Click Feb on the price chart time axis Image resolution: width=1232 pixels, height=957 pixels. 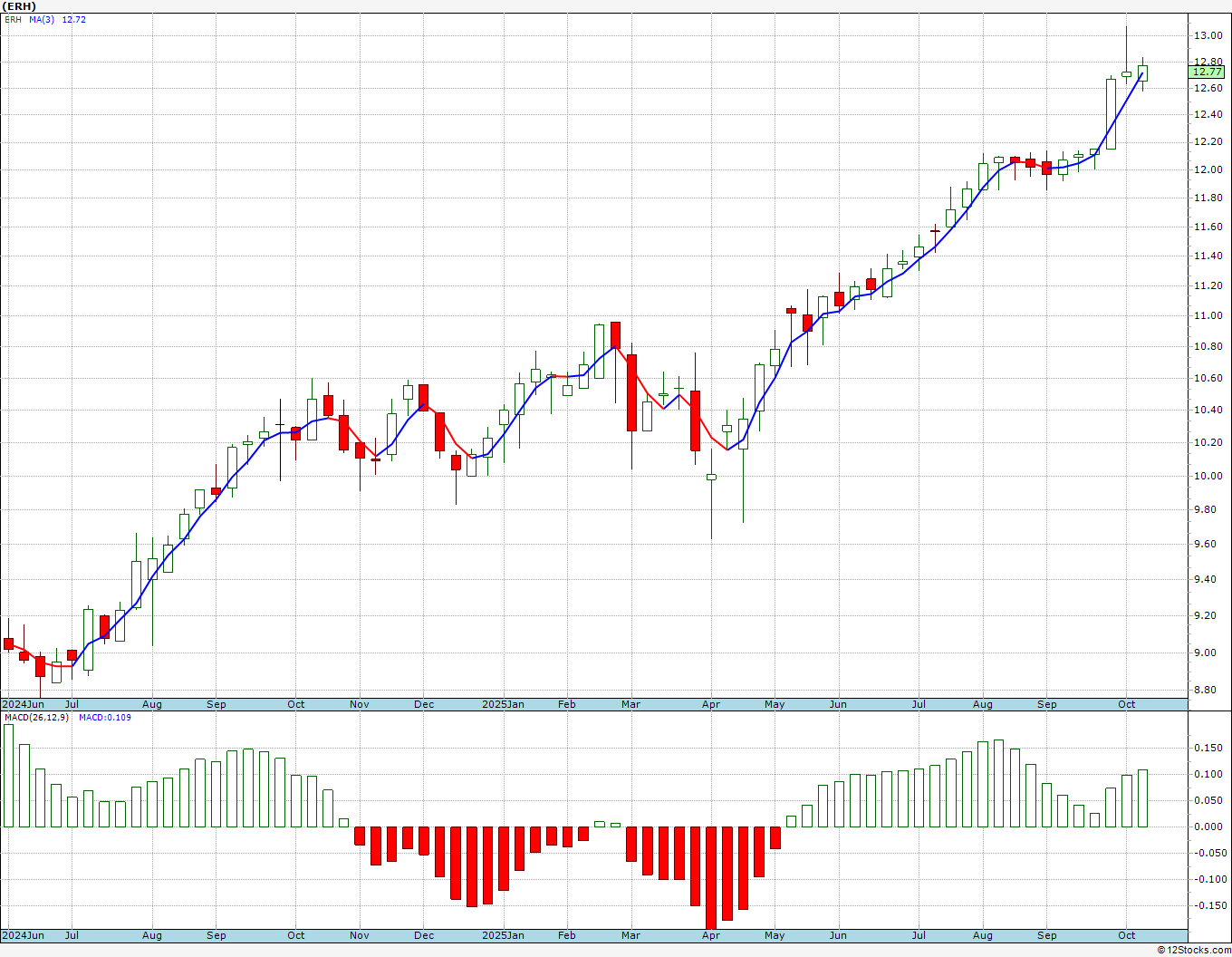pyautogui.click(x=567, y=704)
